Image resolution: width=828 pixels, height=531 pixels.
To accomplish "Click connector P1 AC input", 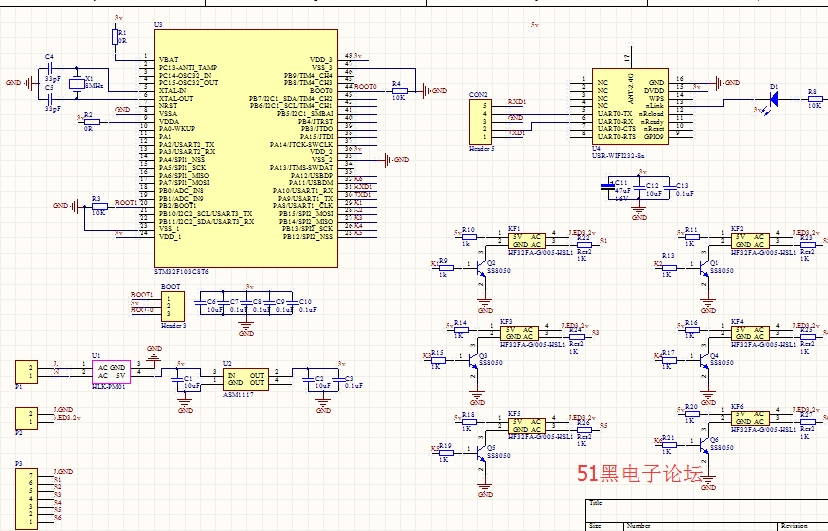I will pos(26,372).
